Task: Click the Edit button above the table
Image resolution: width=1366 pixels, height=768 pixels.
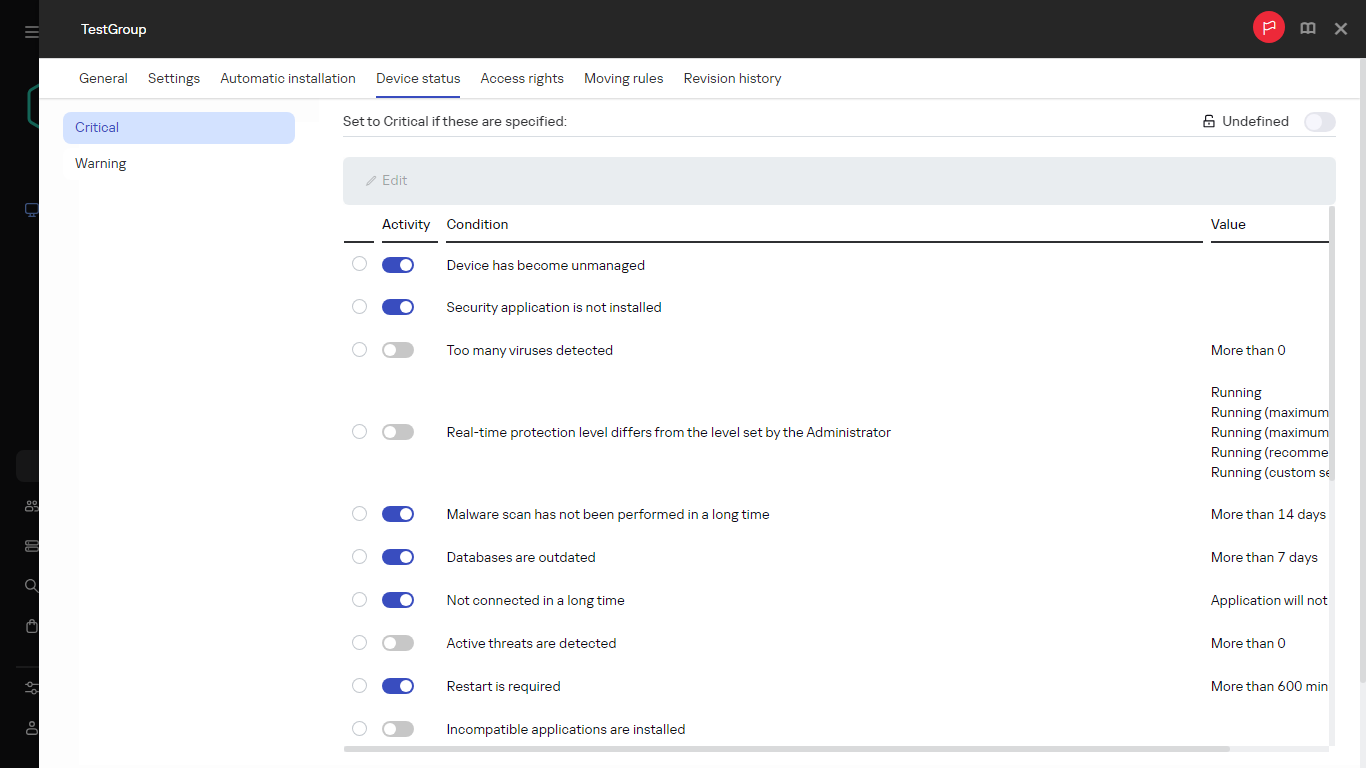Action: pos(387,180)
